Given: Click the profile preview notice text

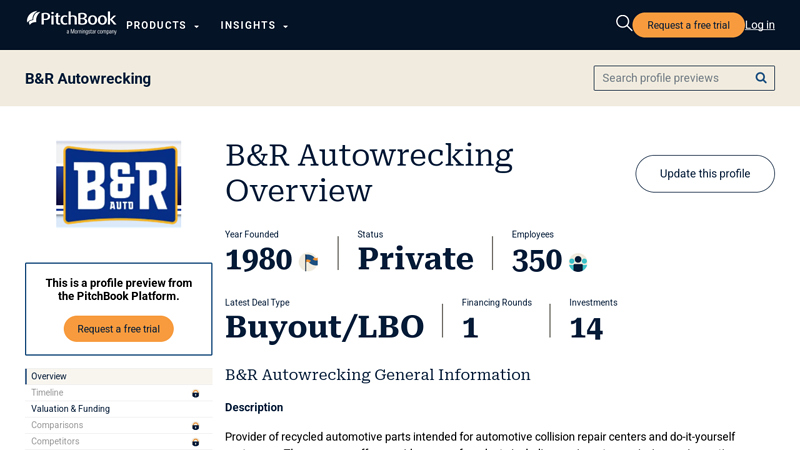Looking at the screenshot, I should (119, 289).
